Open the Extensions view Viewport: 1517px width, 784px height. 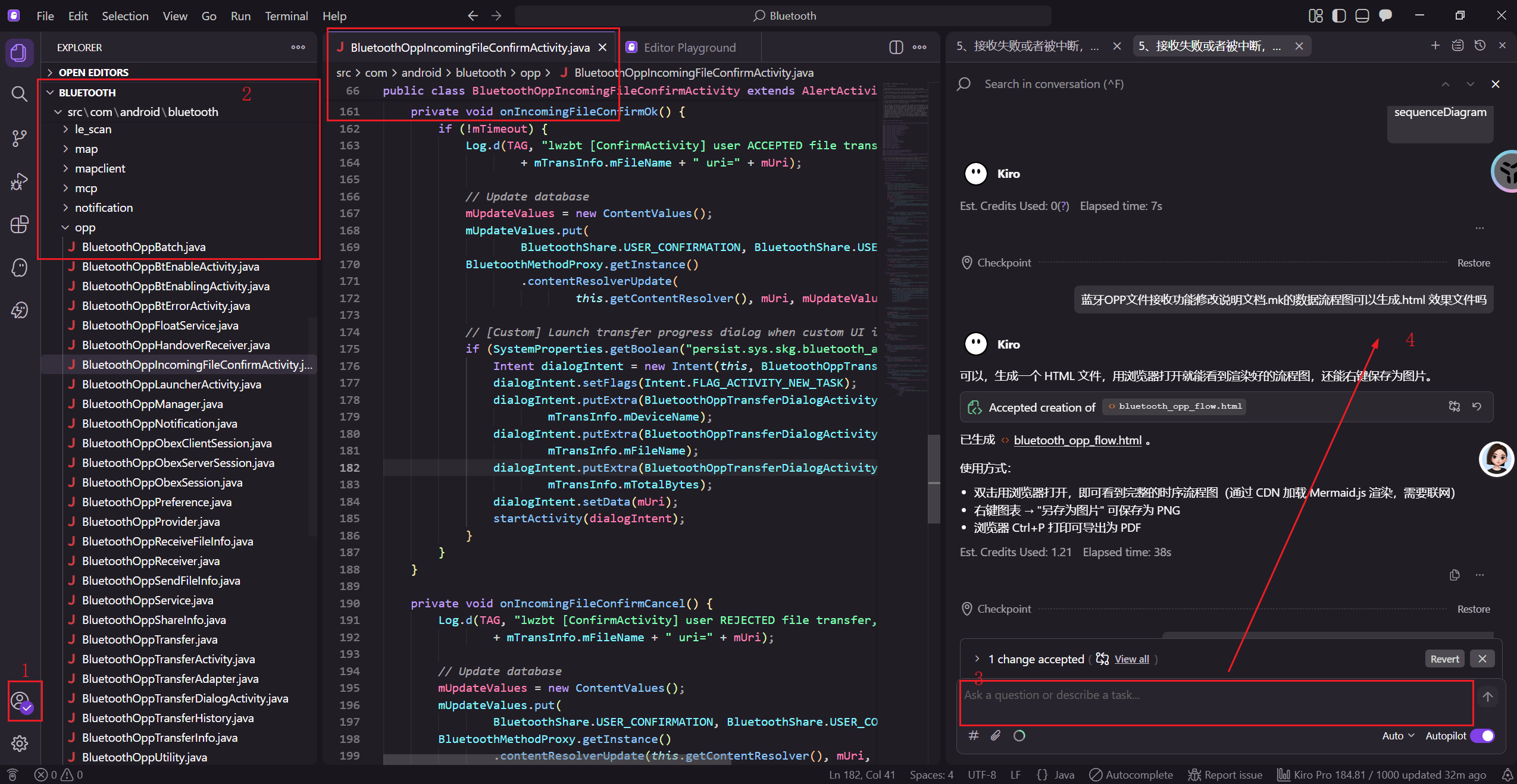point(19,224)
